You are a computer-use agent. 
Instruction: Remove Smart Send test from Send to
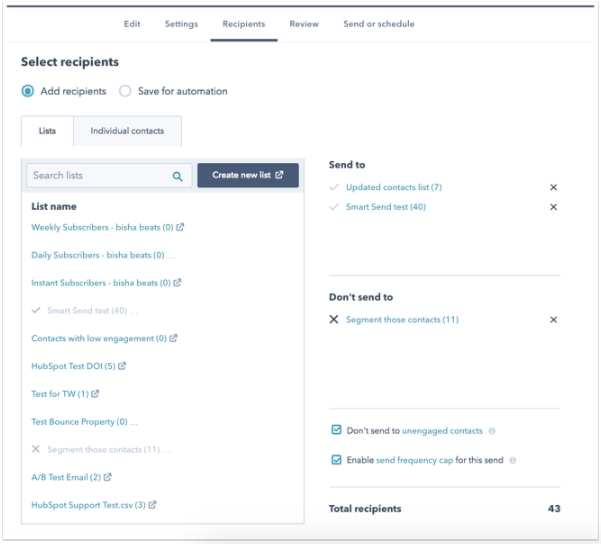tap(553, 207)
